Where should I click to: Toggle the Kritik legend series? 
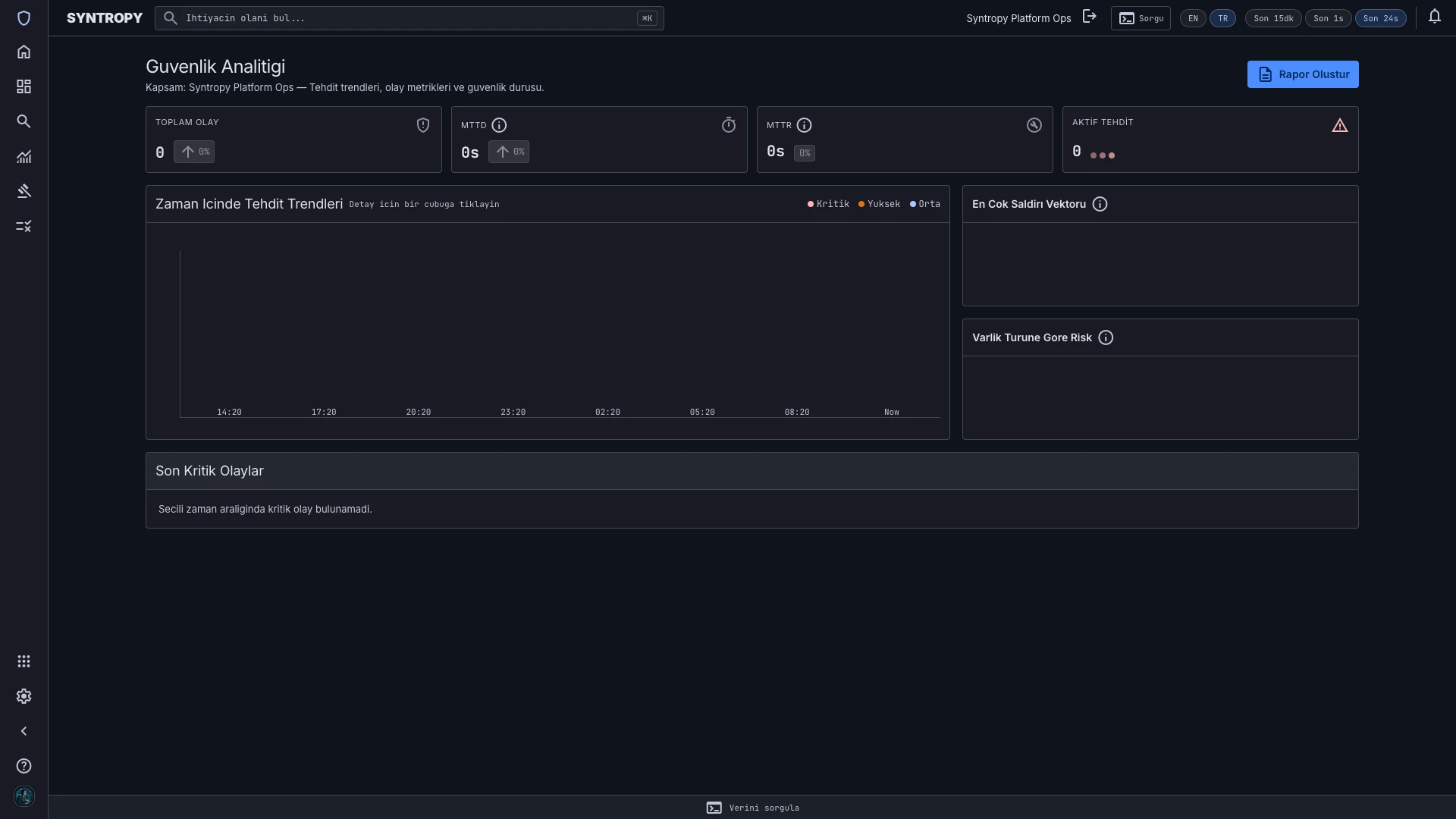[828, 204]
